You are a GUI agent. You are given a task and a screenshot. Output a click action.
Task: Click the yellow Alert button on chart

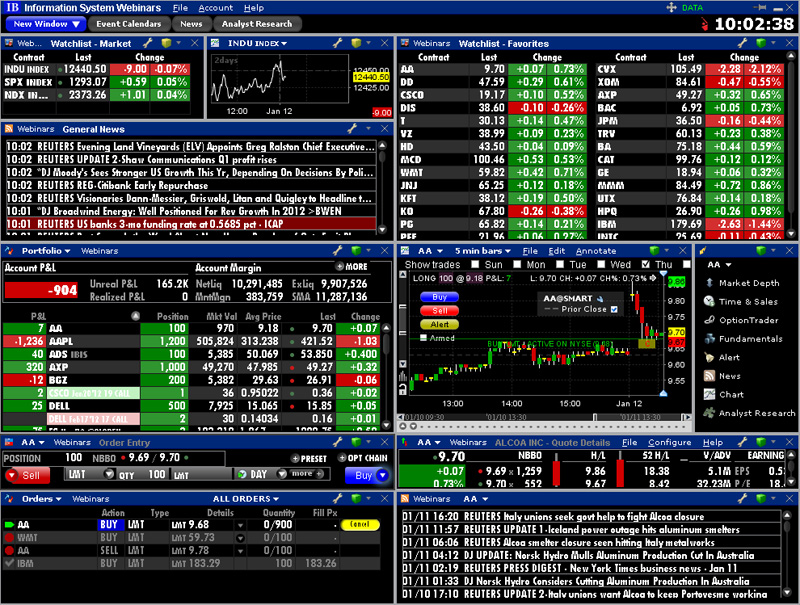click(438, 324)
